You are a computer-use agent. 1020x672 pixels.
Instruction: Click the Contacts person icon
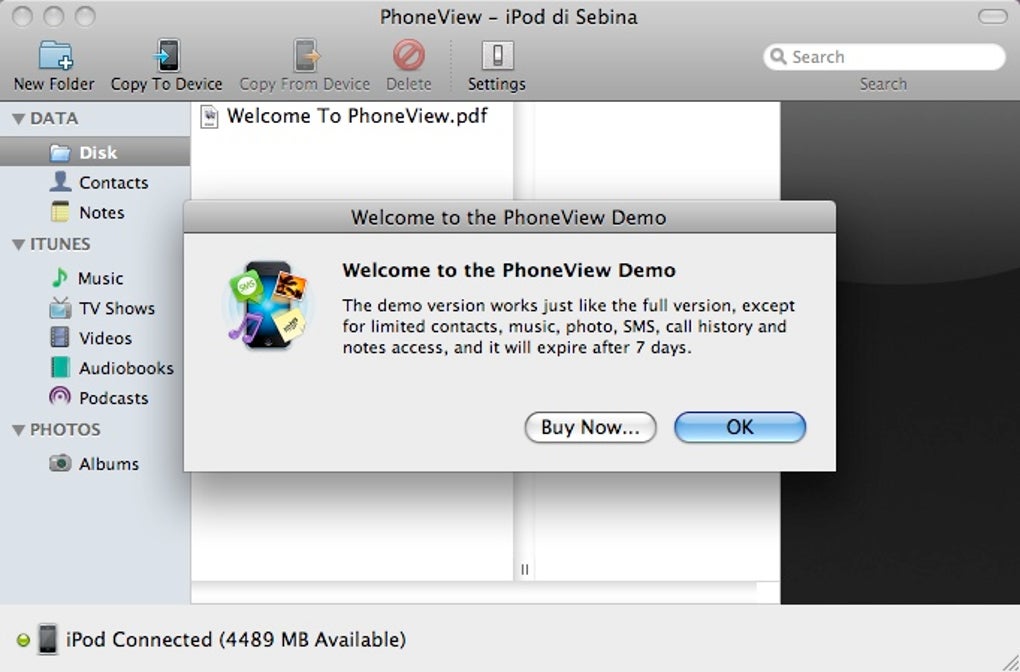tap(60, 182)
